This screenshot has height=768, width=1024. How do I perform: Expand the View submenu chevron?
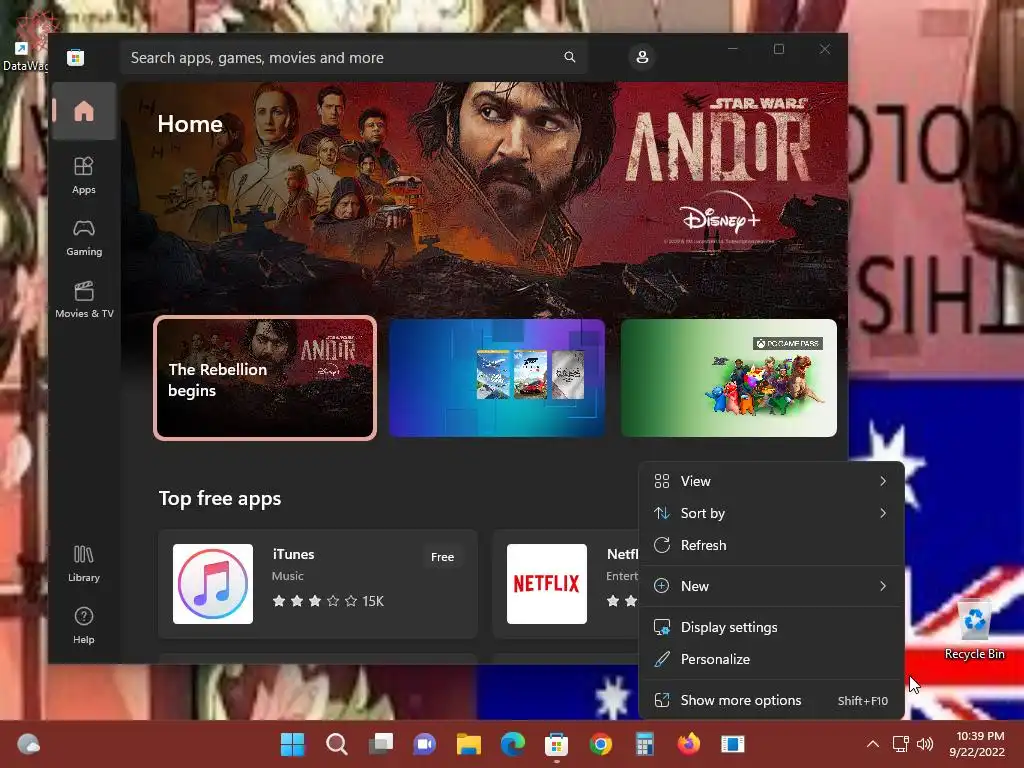pyautogui.click(x=883, y=481)
